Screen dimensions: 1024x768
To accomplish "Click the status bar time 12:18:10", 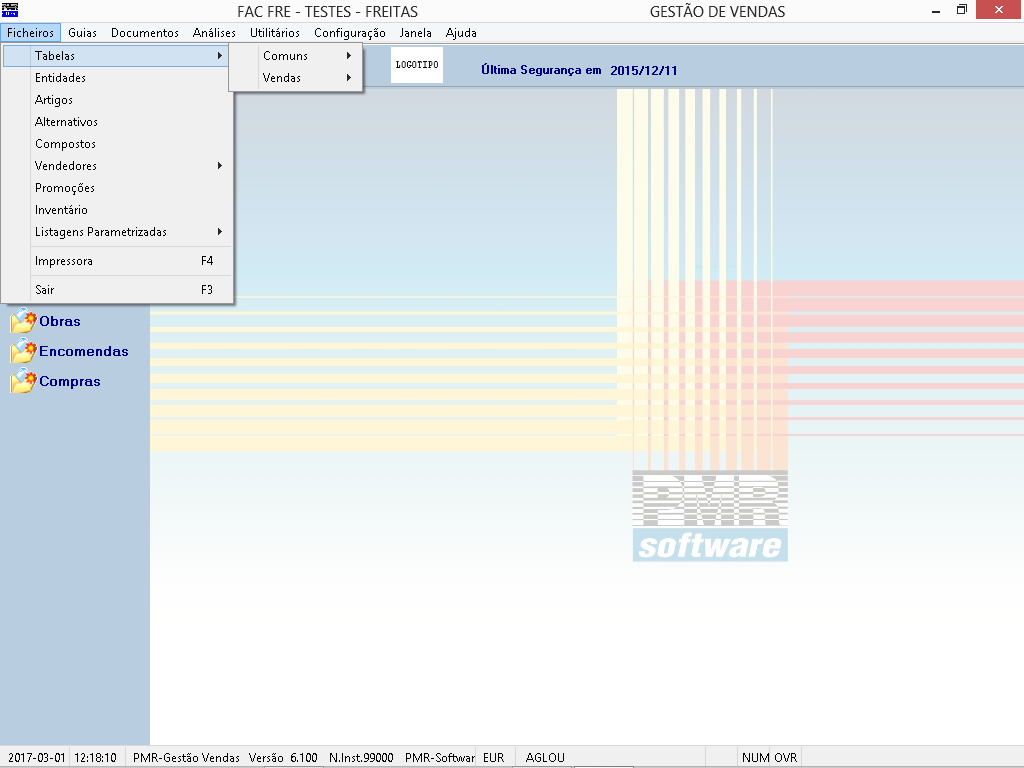I will (95, 758).
